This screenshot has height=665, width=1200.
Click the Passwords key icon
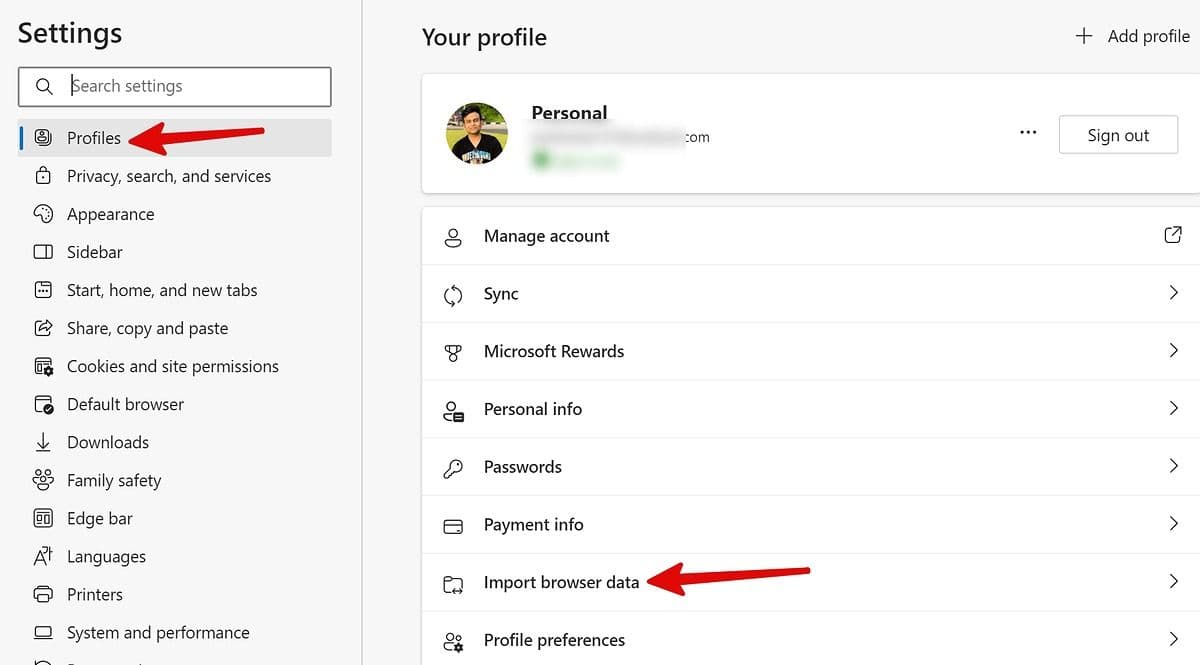453,467
